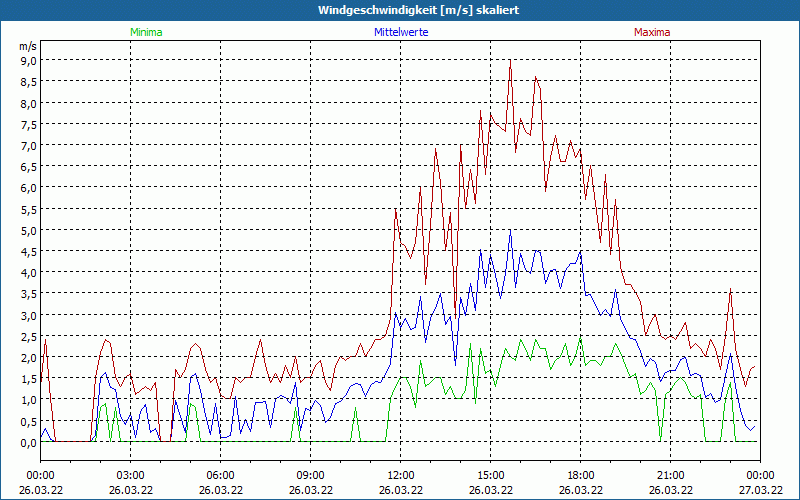Click the m/s unit label above the y-axis

tap(27, 46)
